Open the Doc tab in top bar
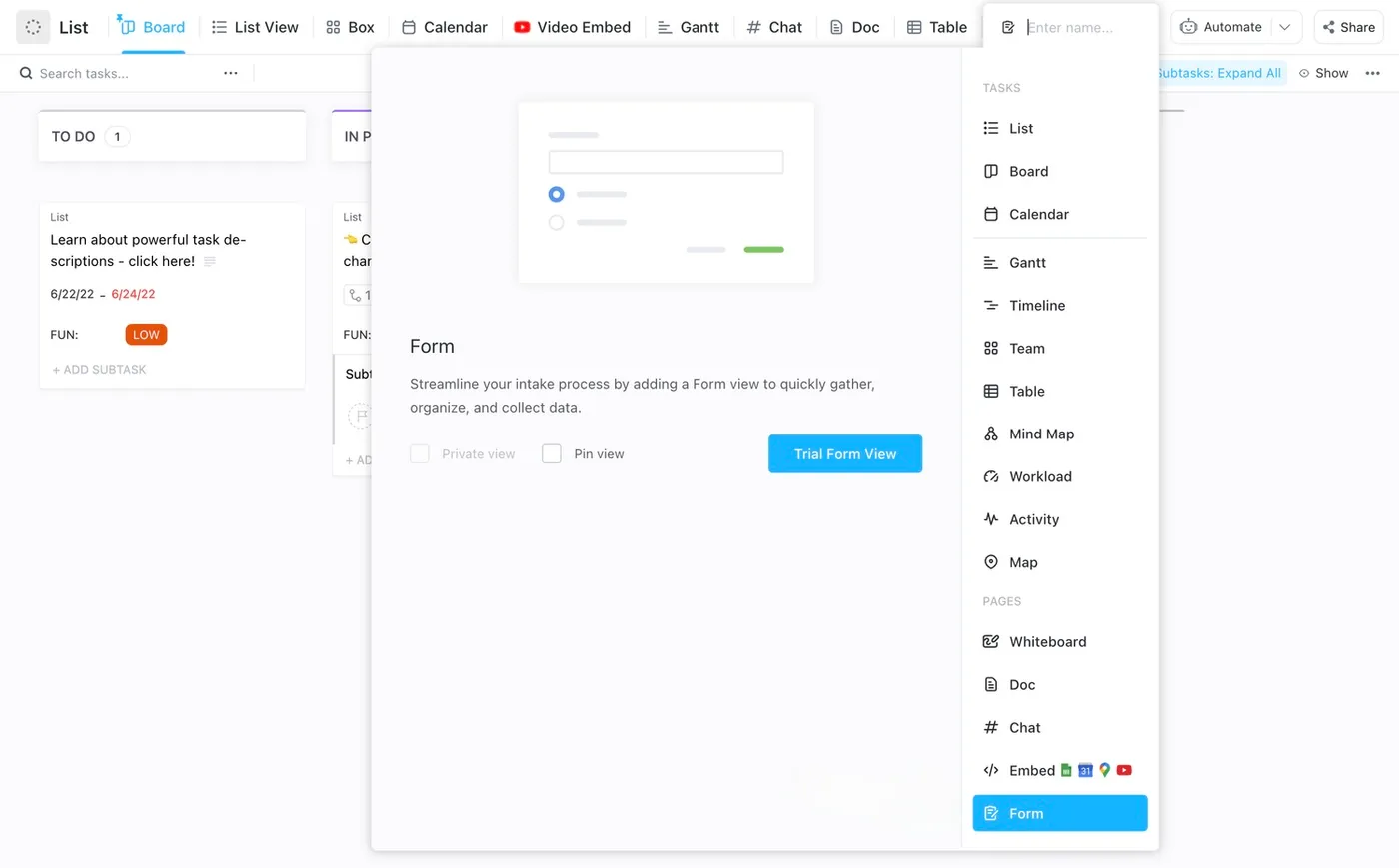Viewport: 1399px width, 868px height. click(x=855, y=27)
